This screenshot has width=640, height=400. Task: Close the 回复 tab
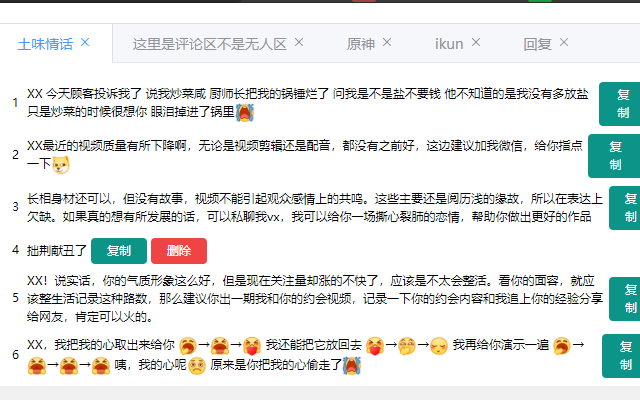click(564, 42)
